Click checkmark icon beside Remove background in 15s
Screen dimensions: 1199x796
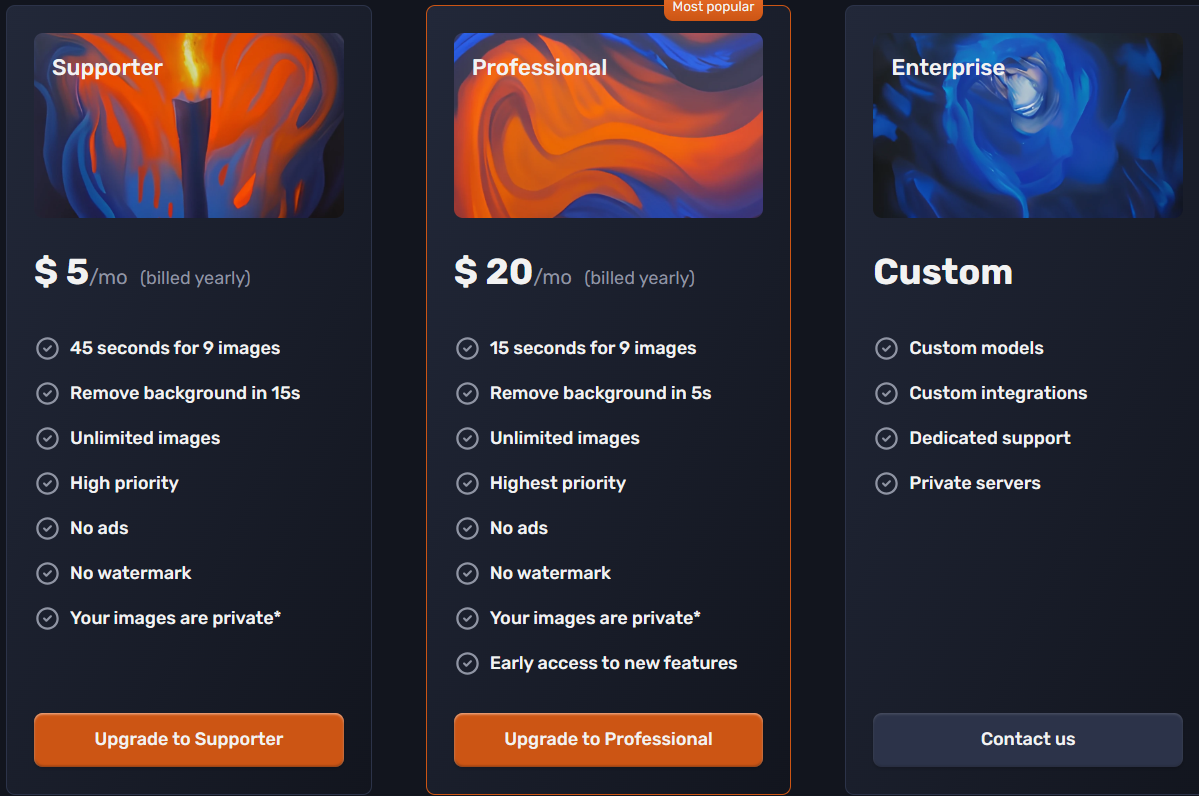(47, 393)
